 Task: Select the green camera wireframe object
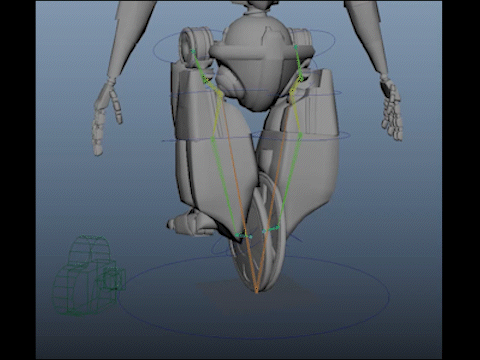pos(87,276)
